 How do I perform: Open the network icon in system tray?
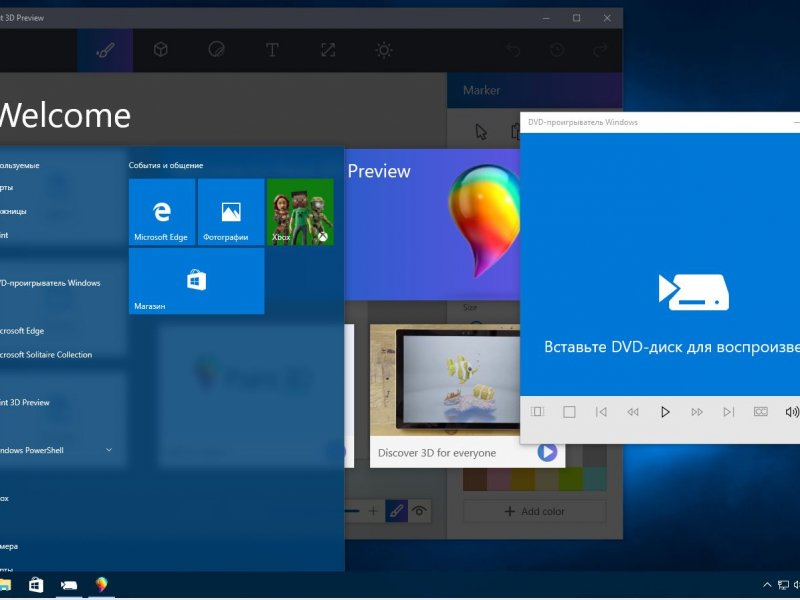[x=783, y=585]
